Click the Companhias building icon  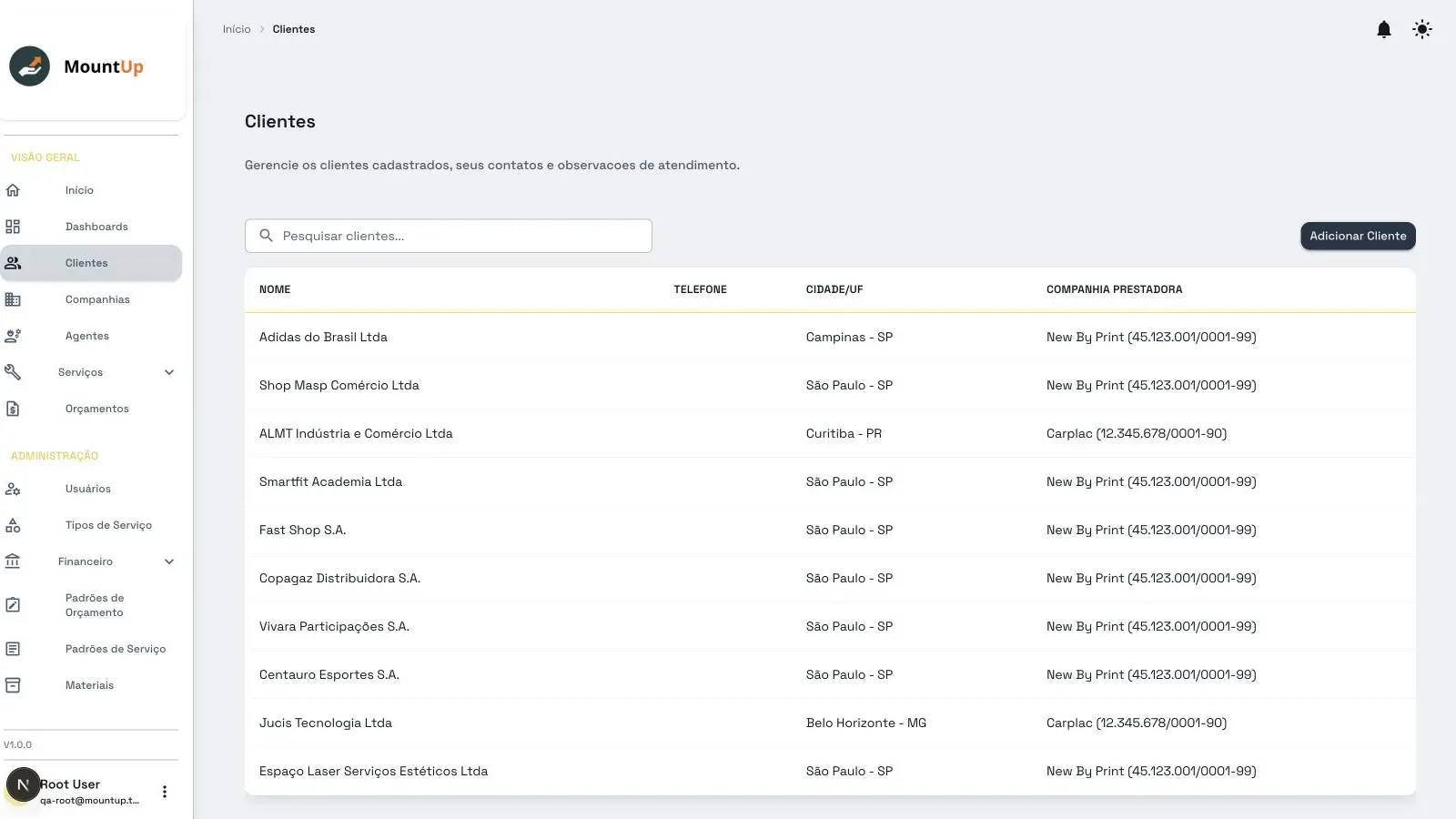tap(13, 299)
